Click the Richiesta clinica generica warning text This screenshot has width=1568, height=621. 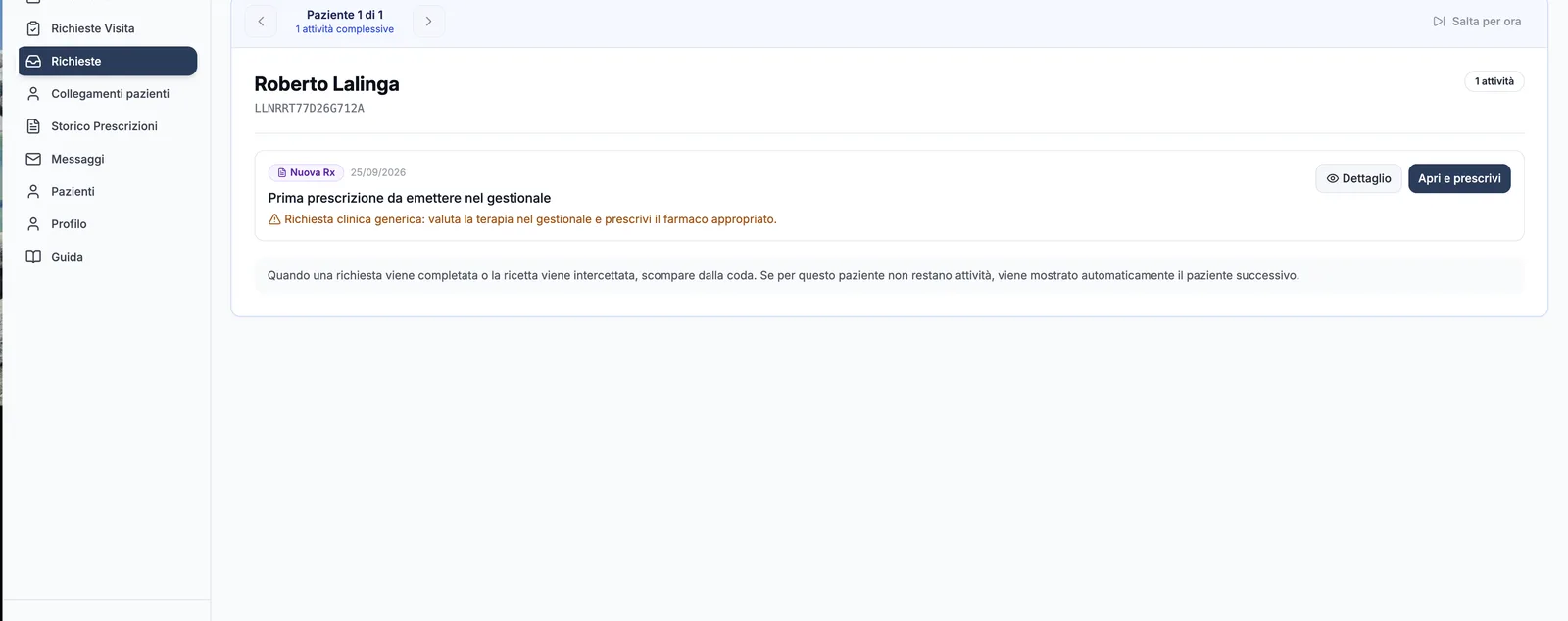(530, 219)
